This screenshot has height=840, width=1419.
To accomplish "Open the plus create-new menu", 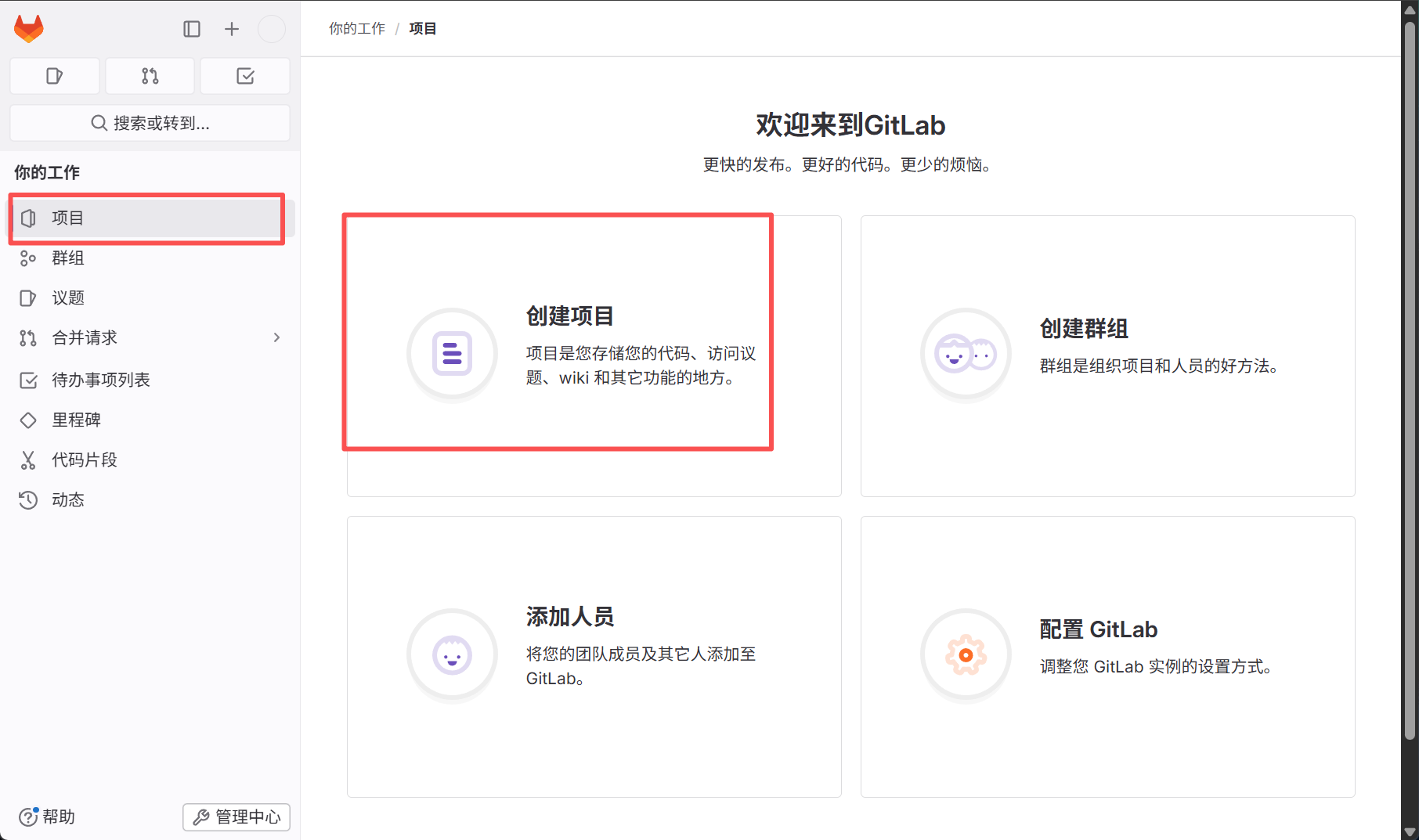I will click(232, 29).
